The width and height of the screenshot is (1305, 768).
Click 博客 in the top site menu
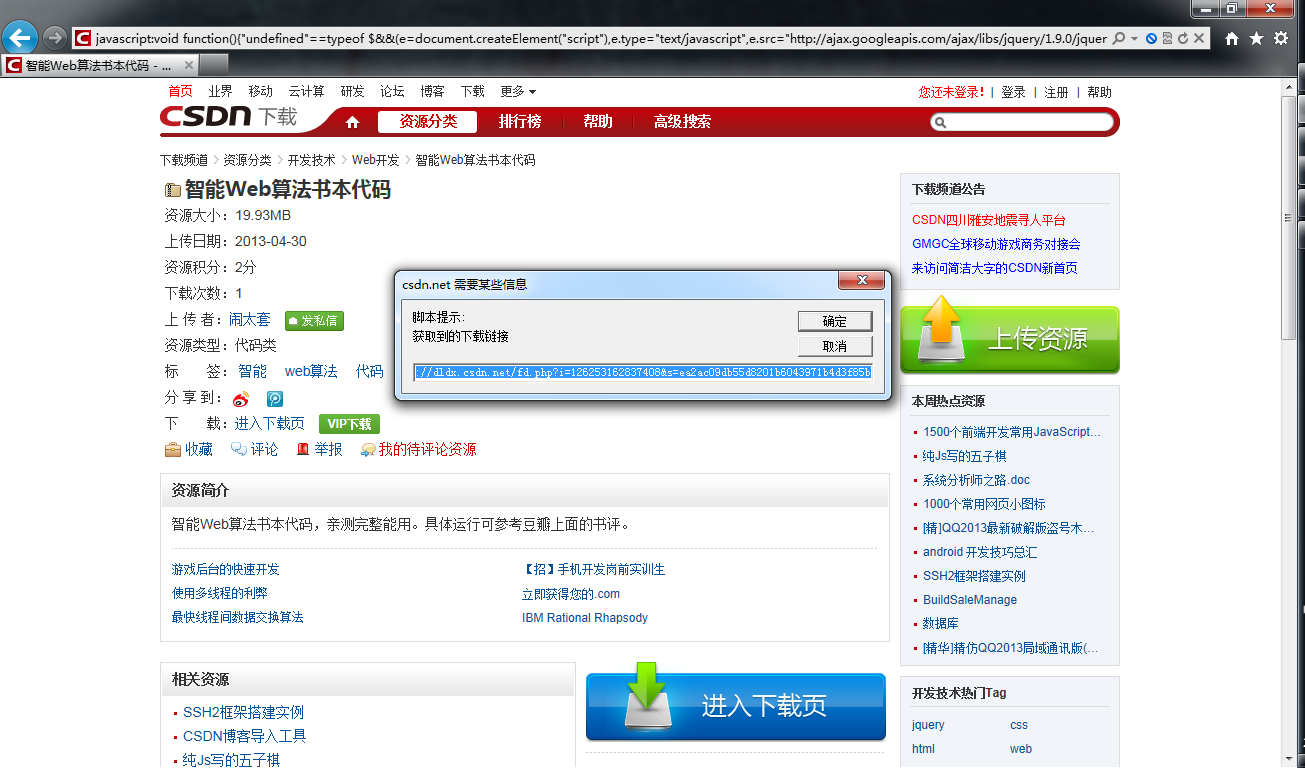pos(432,91)
